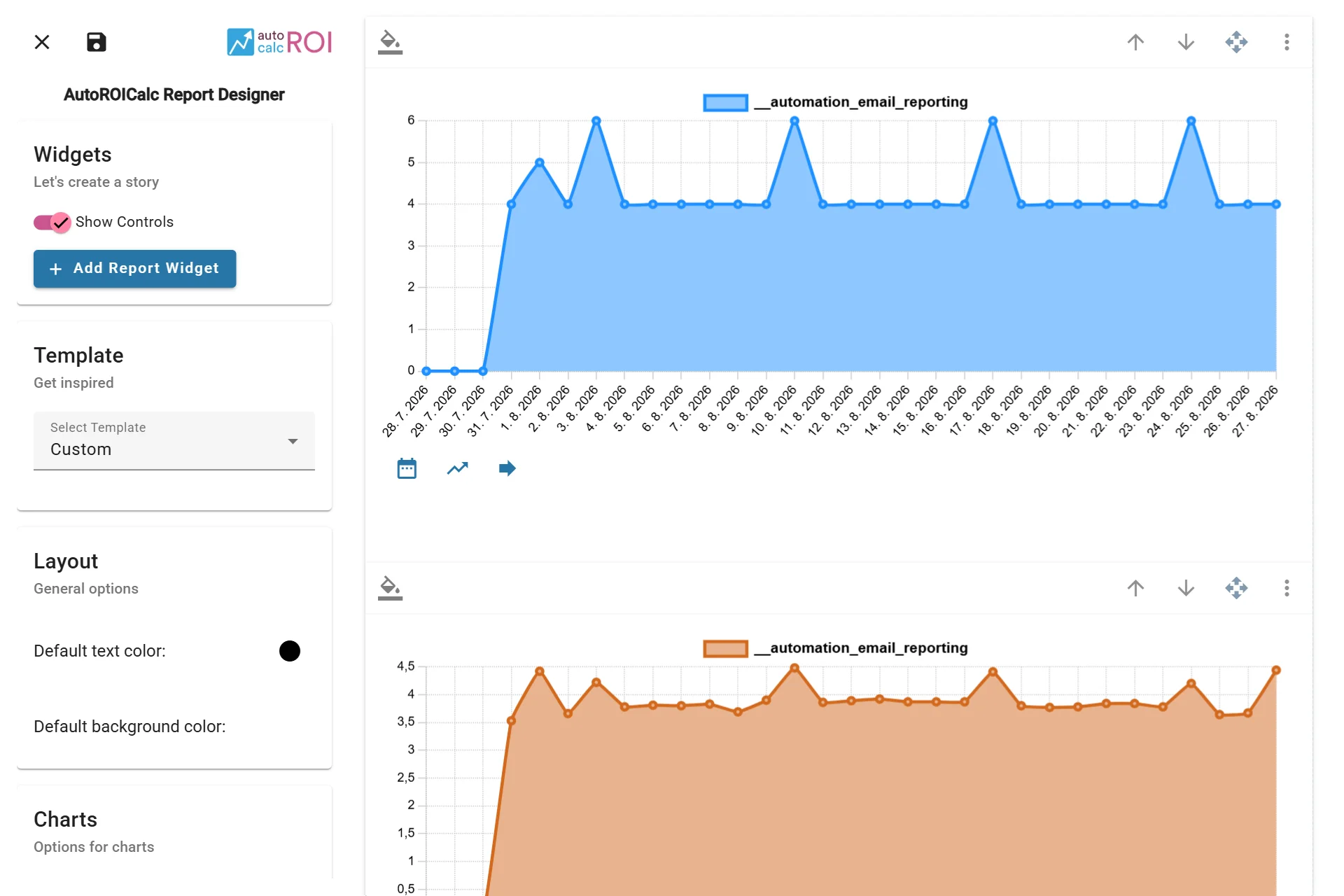1344x896 pixels.
Task: Click the 28. 7. 2026 axis date label
Action: click(x=406, y=411)
